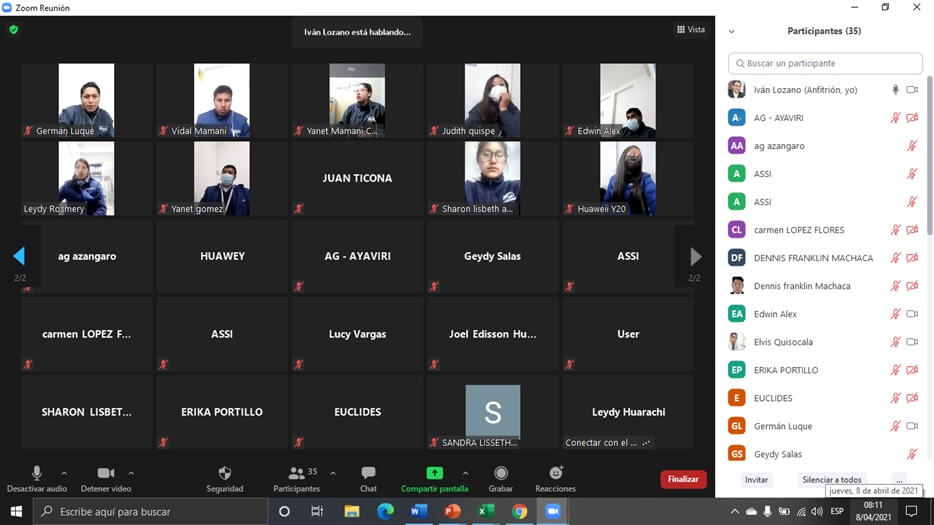The width and height of the screenshot is (934, 525).
Task: Open the Seguridad shield icon
Action: [x=224, y=473]
